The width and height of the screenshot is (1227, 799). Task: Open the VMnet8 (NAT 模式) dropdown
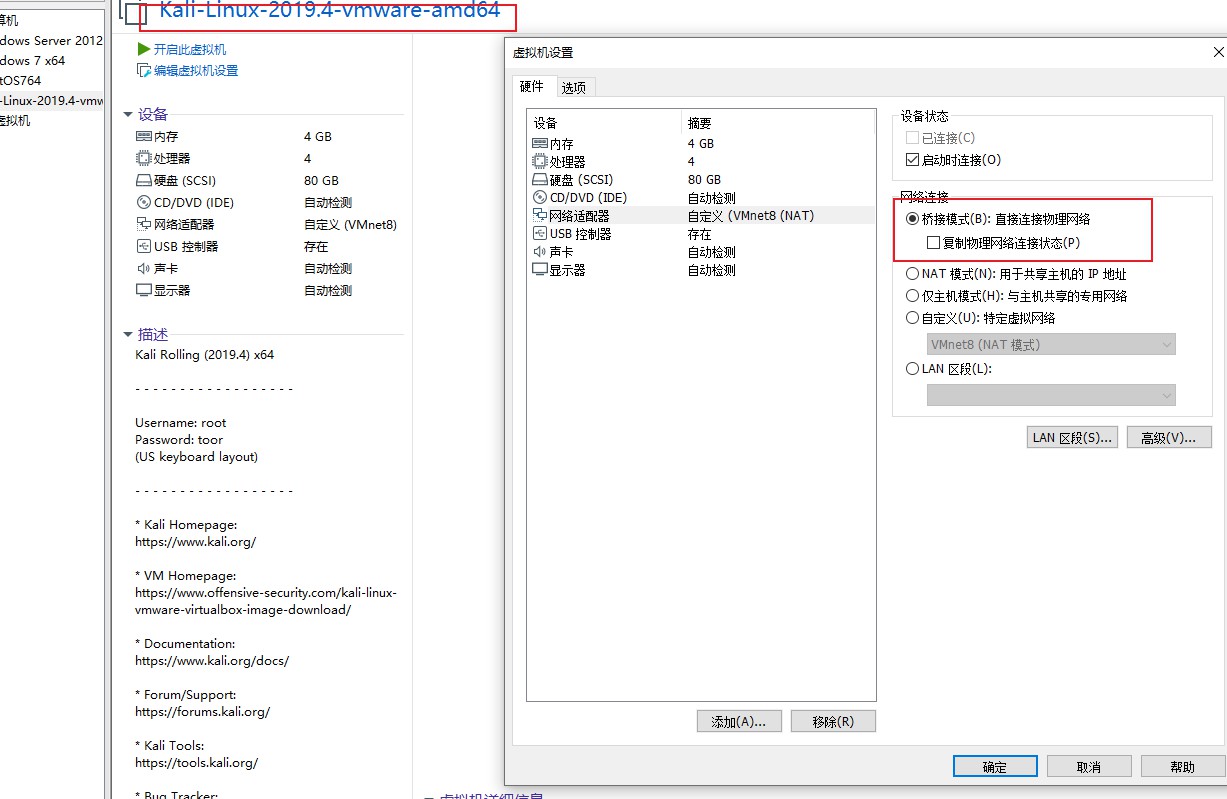(1051, 345)
